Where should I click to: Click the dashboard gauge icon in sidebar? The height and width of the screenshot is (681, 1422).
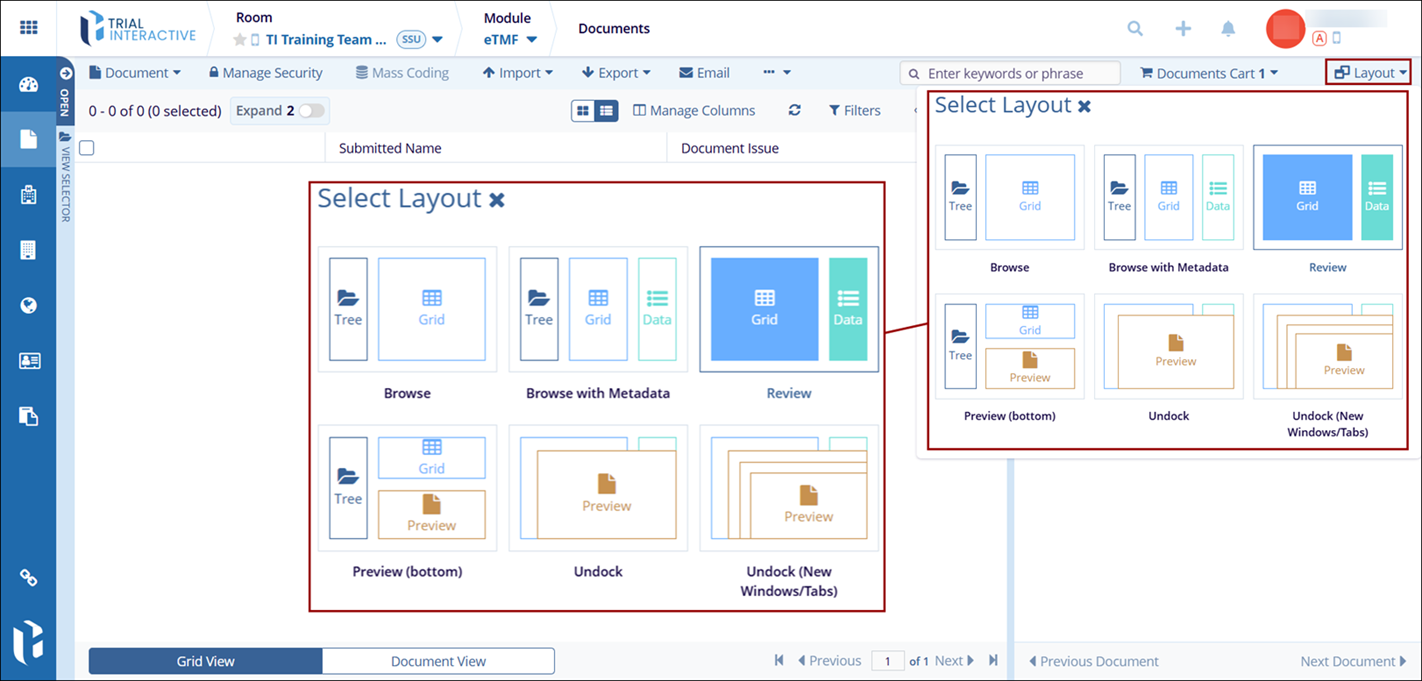click(29, 84)
